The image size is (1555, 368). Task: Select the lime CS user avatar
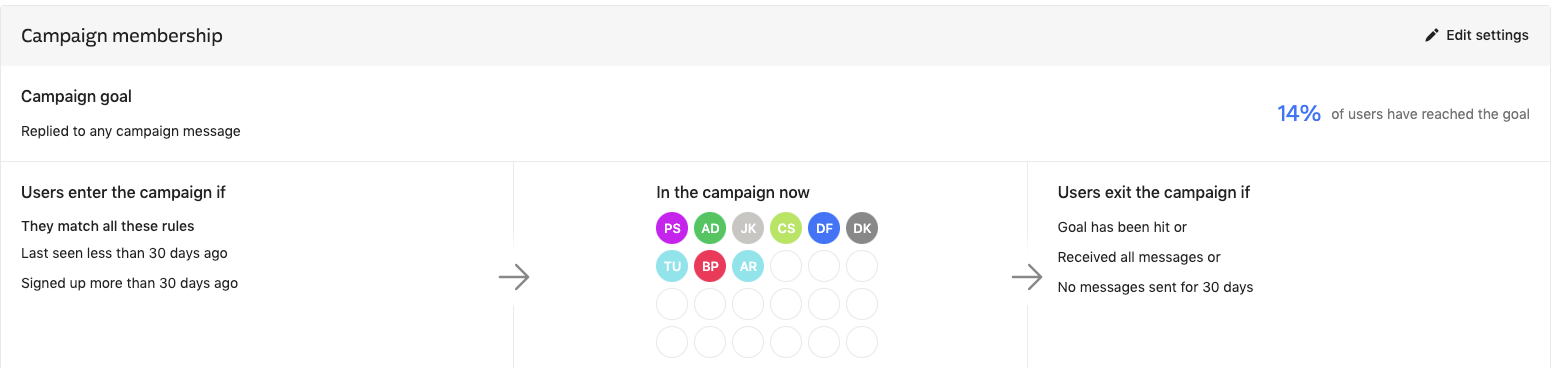[x=786, y=228]
